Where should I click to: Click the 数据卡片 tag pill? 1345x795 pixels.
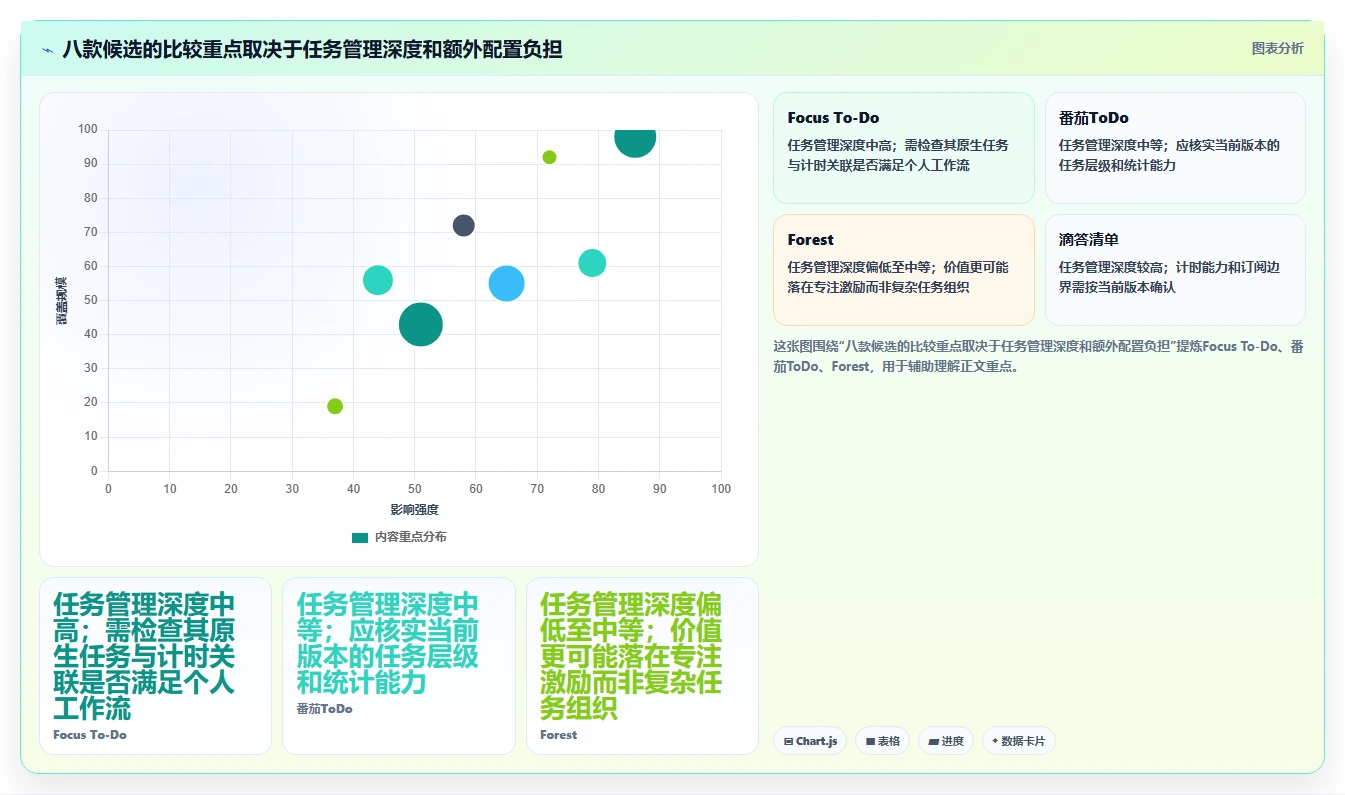tap(1018, 741)
